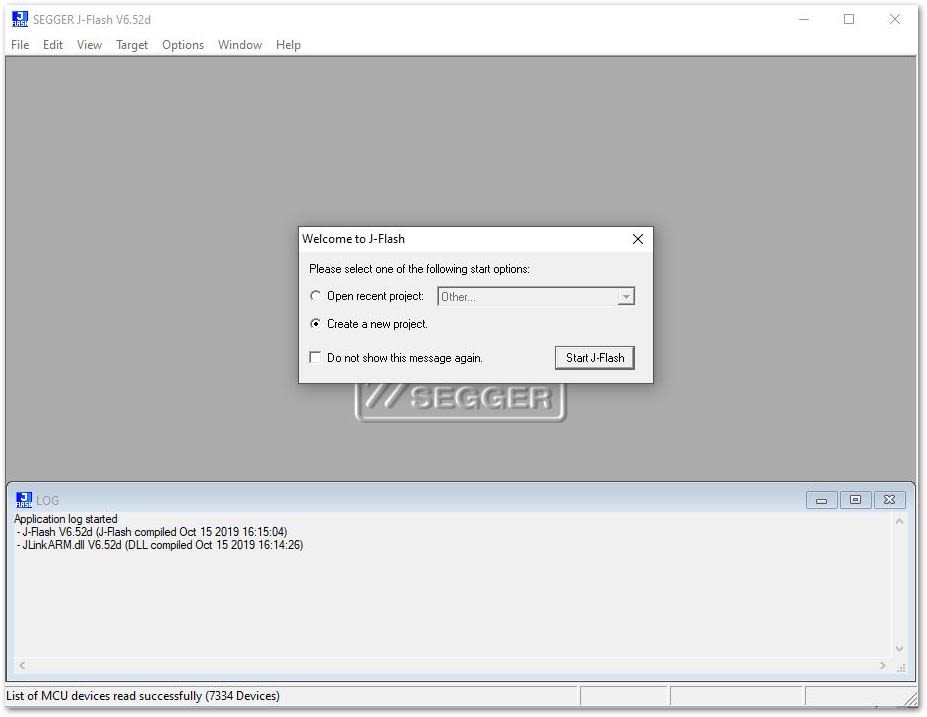
Task: Click the J-Flash V6.52d compiled log line
Action: tap(152, 532)
